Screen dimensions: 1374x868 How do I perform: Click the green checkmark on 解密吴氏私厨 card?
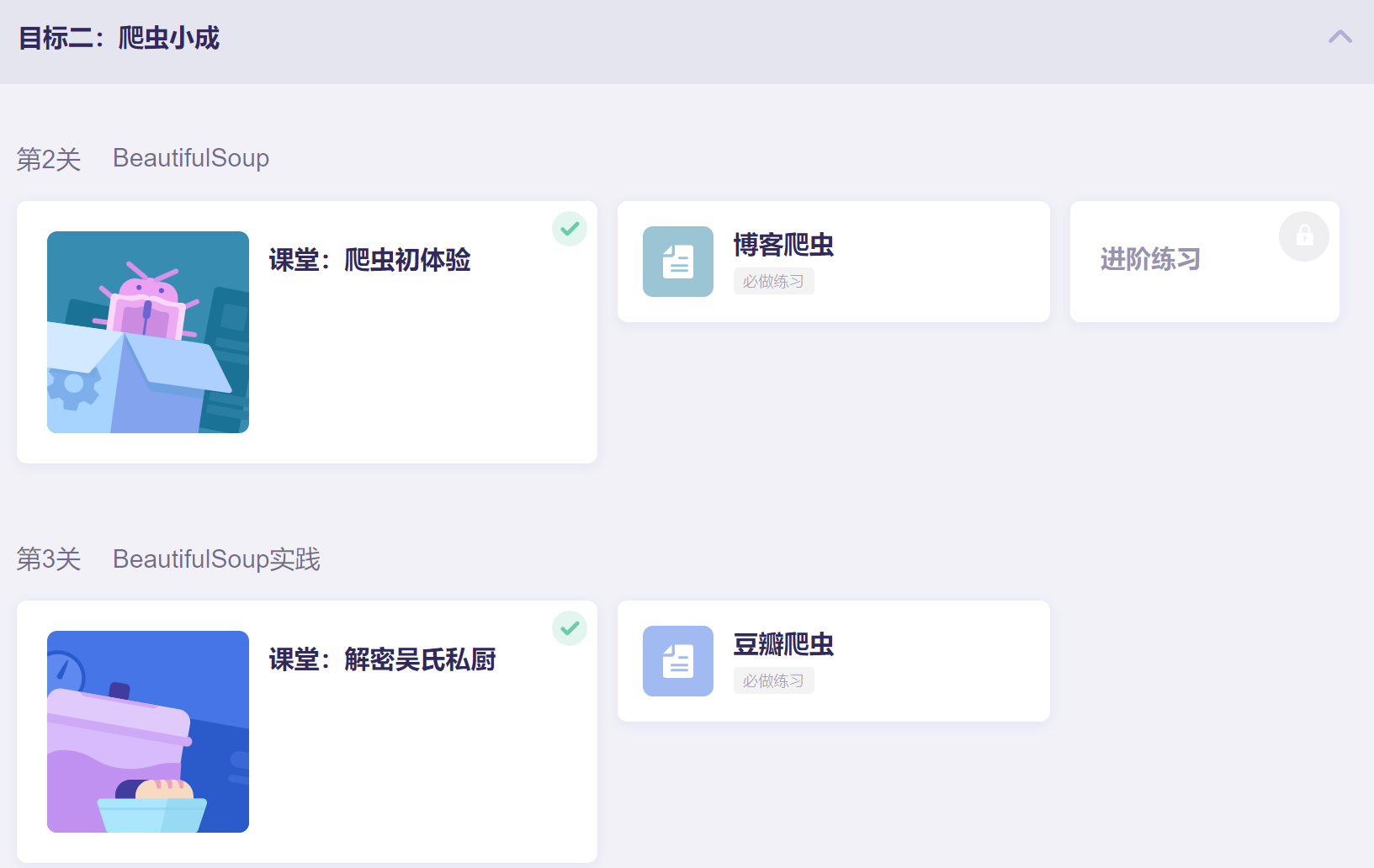pos(570,628)
